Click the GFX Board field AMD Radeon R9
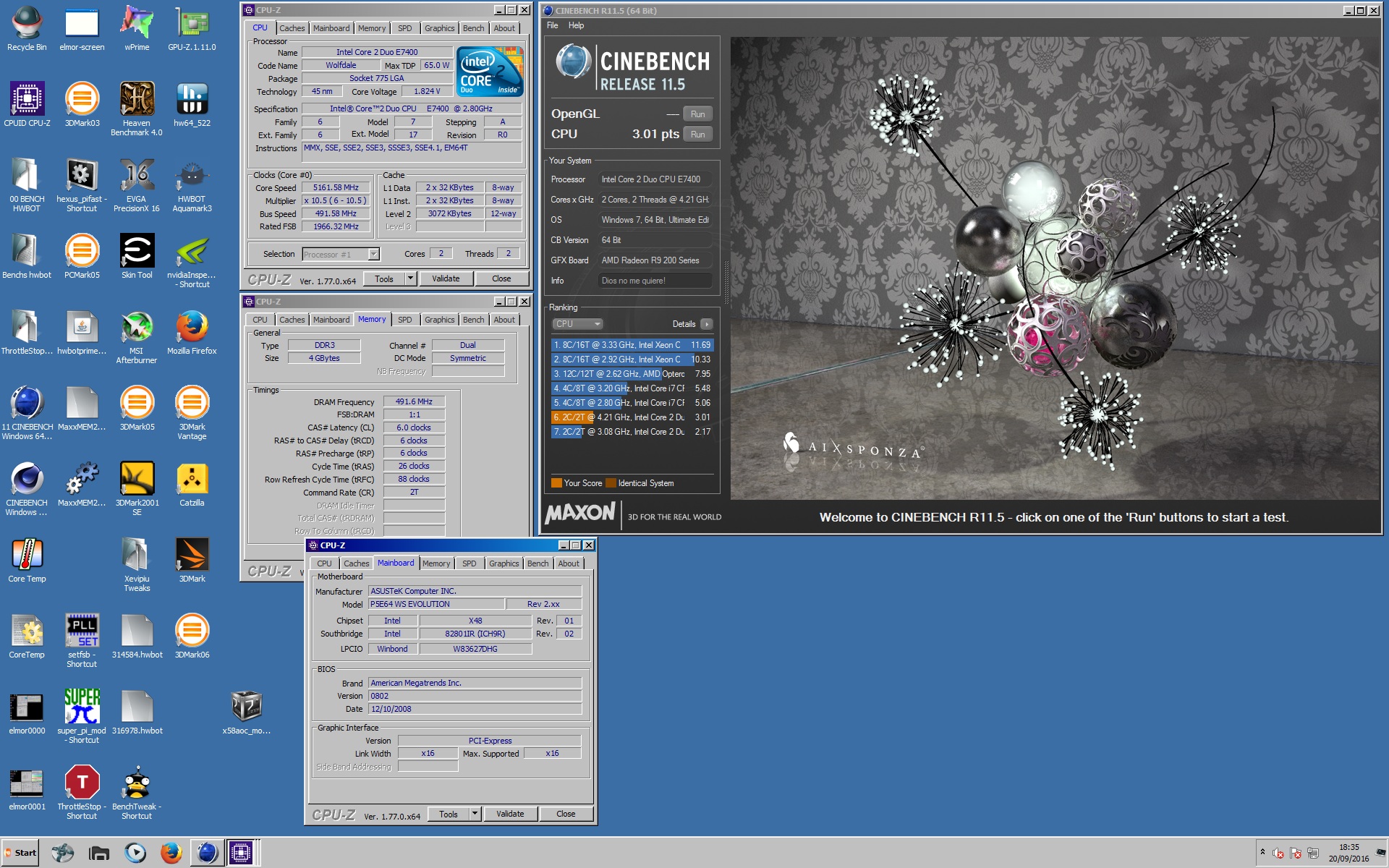1389x868 pixels. pyautogui.click(x=655, y=260)
